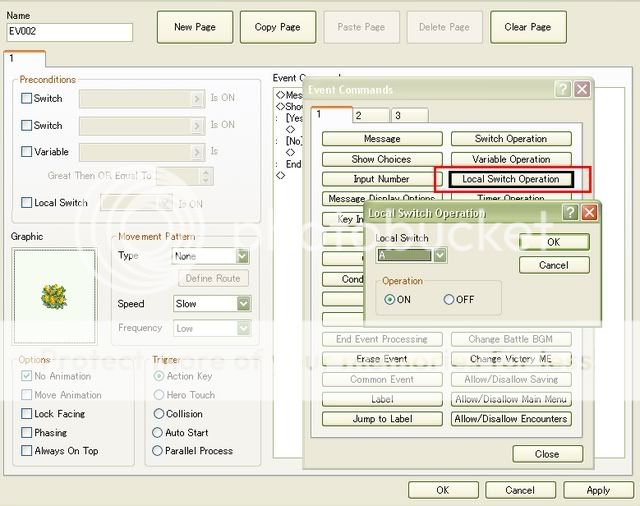
Task: Click Cancel in Local Switch Operation dialog
Action: pyautogui.click(x=553, y=265)
